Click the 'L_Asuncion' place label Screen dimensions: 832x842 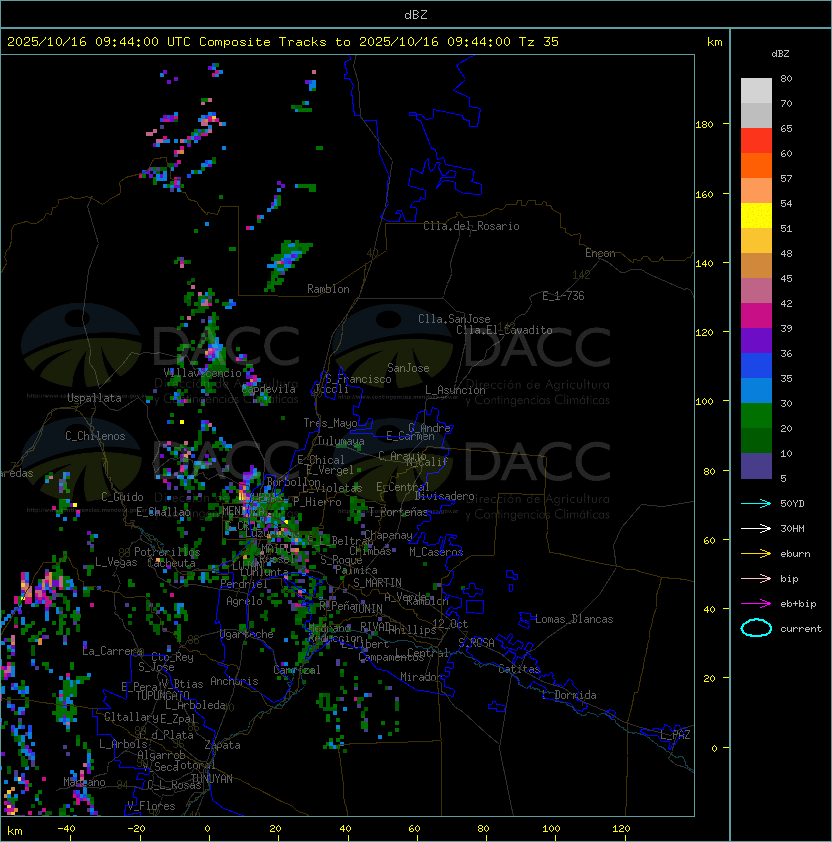pos(455,390)
